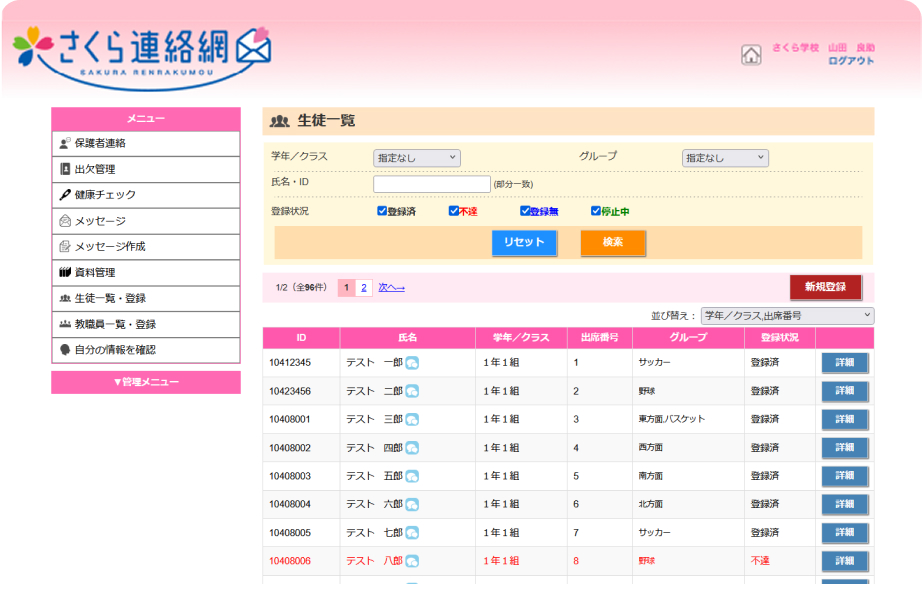
Task: Click chat icon beside テスト 六郎
Action: click(412, 504)
